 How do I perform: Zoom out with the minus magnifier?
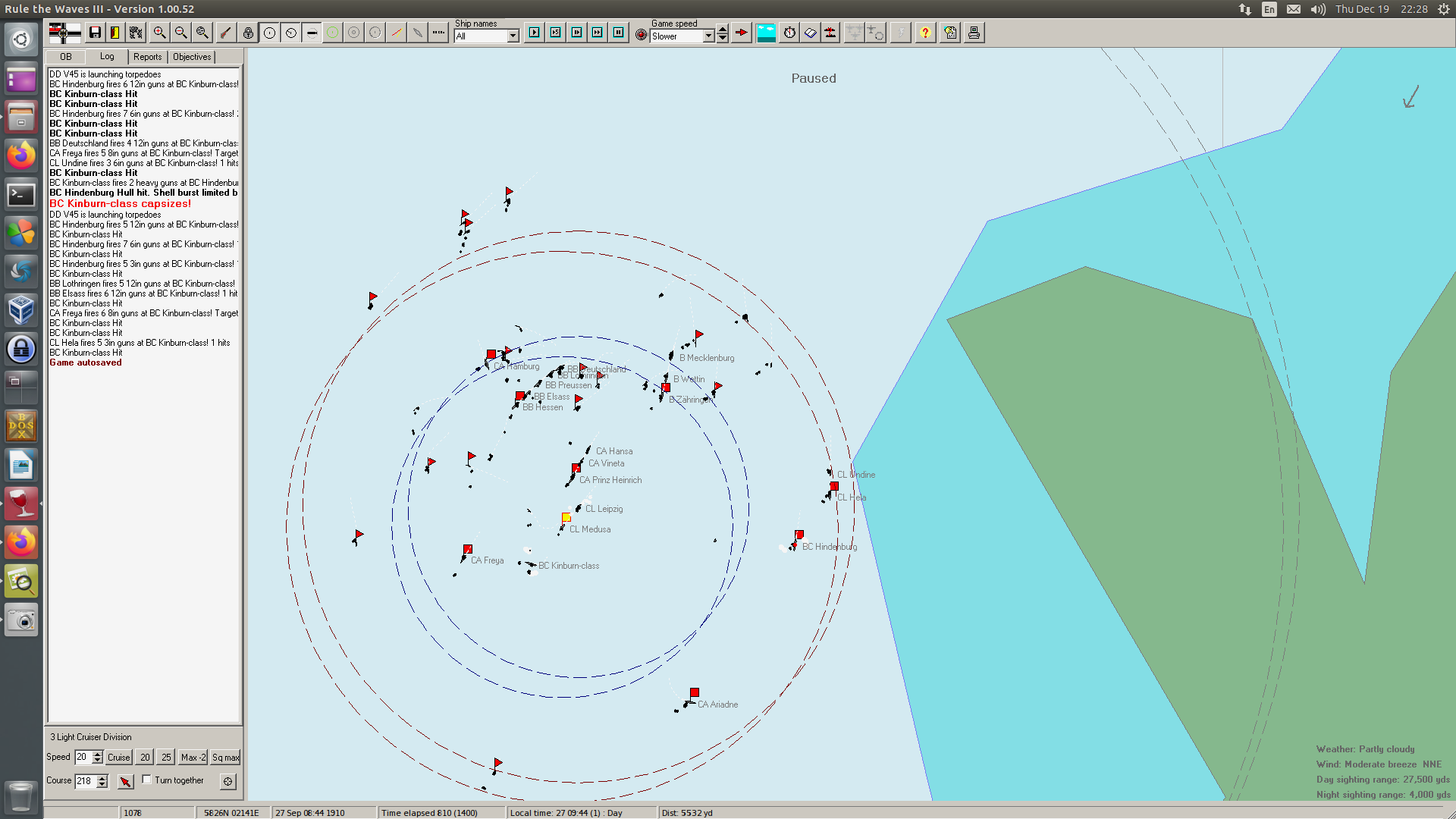[x=180, y=33]
